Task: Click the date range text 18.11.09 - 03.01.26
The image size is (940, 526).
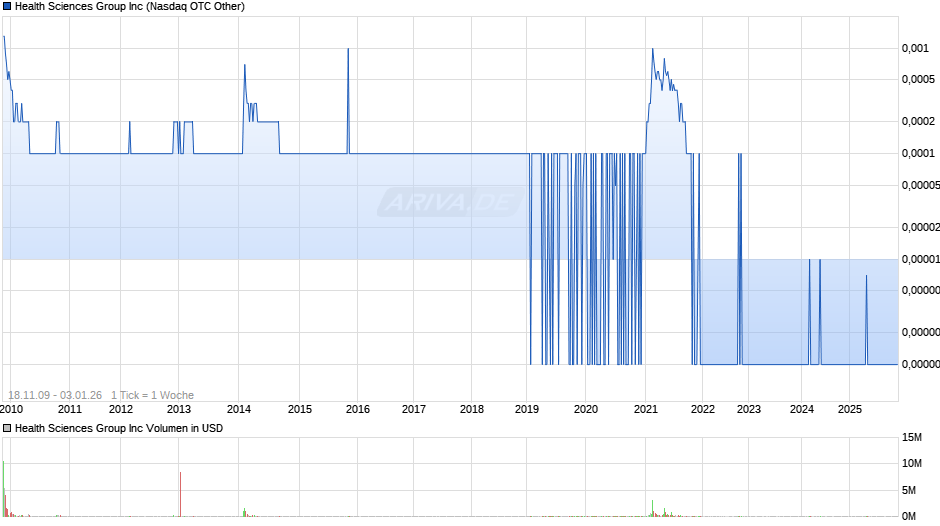Action: (55, 395)
